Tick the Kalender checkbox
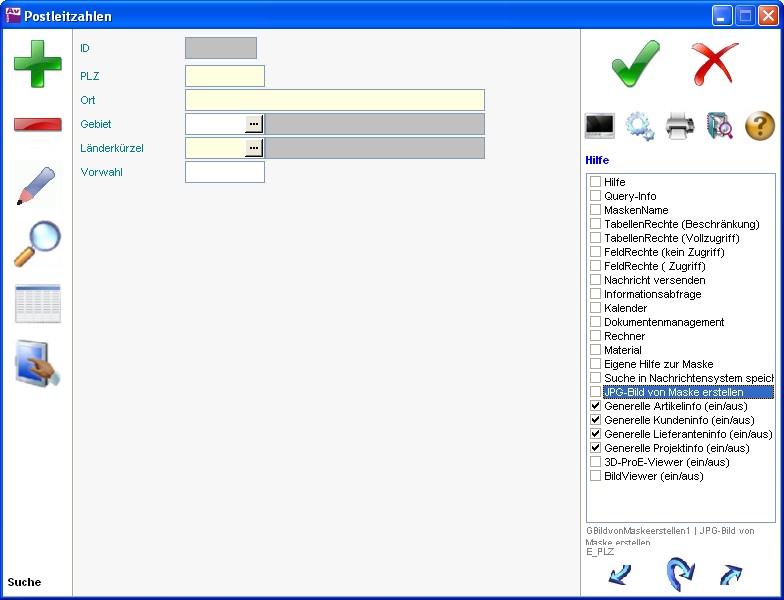This screenshot has height=600, width=784. click(x=596, y=308)
